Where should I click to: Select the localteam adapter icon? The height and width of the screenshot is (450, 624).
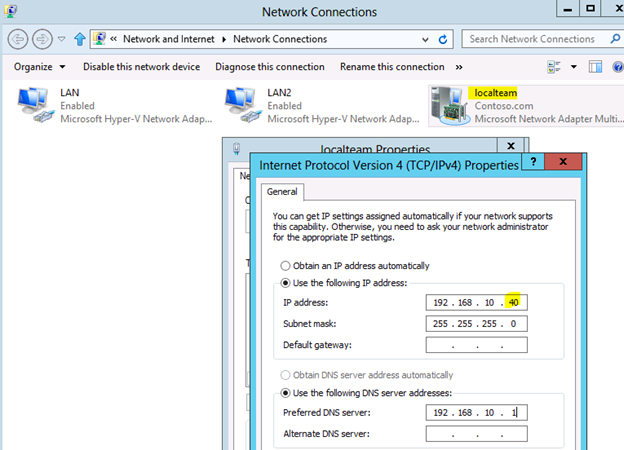click(450, 106)
